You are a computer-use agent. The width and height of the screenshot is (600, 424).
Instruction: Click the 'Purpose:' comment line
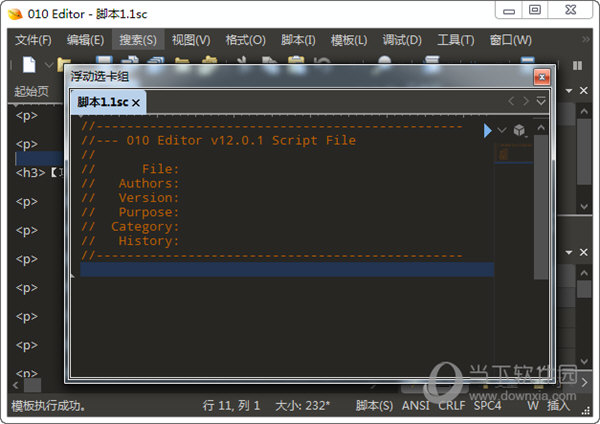click(x=130, y=212)
